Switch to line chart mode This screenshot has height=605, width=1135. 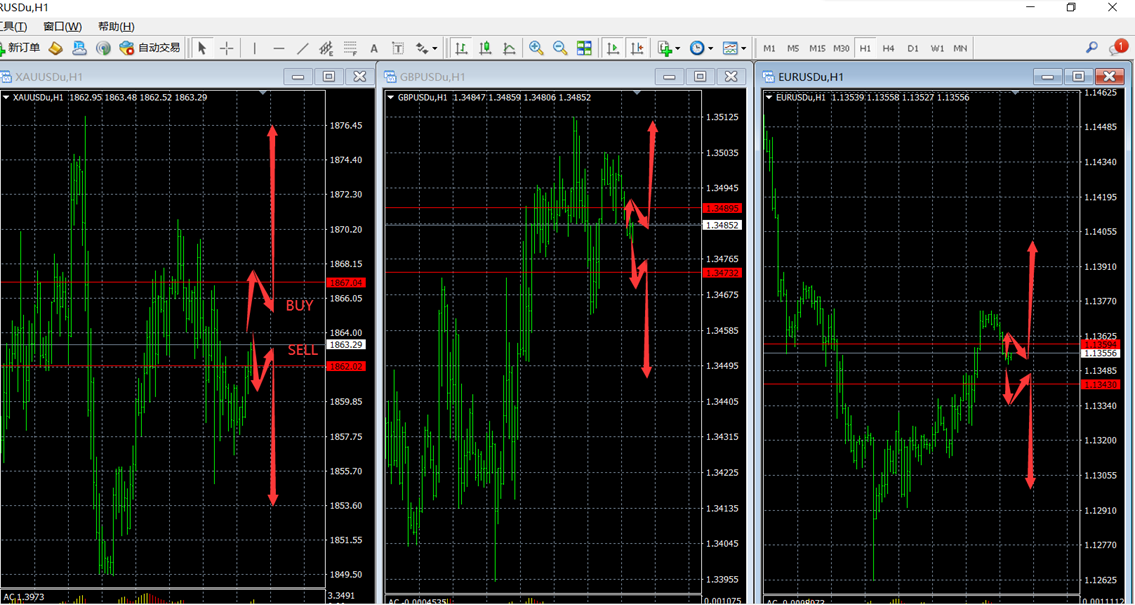click(x=509, y=48)
